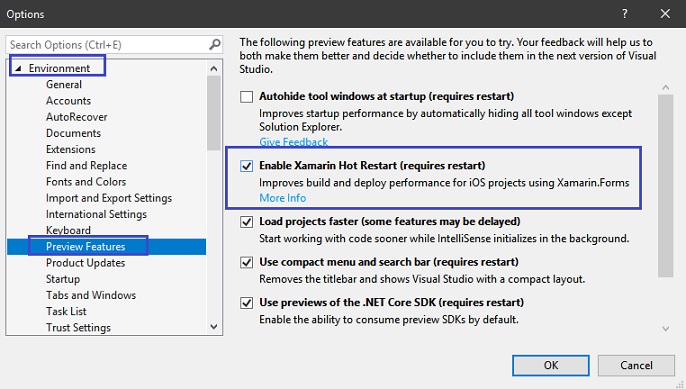This screenshot has width=686, height=389.
Task: Follow the More Info link
Action: click(x=283, y=198)
